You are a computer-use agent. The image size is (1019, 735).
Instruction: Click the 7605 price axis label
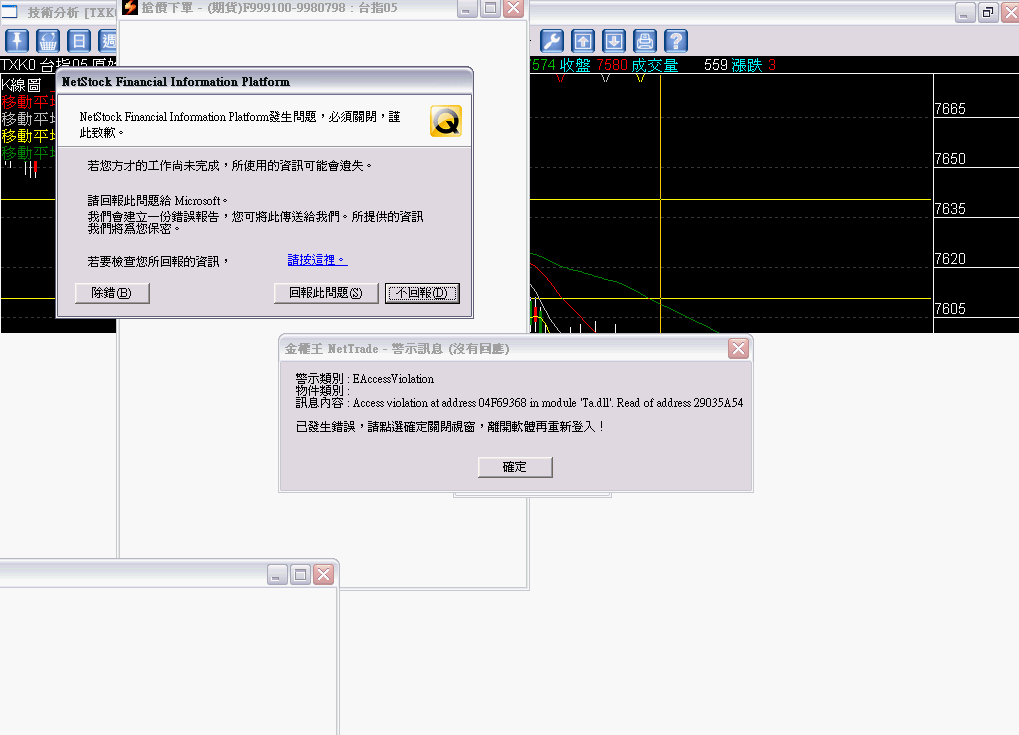950,309
